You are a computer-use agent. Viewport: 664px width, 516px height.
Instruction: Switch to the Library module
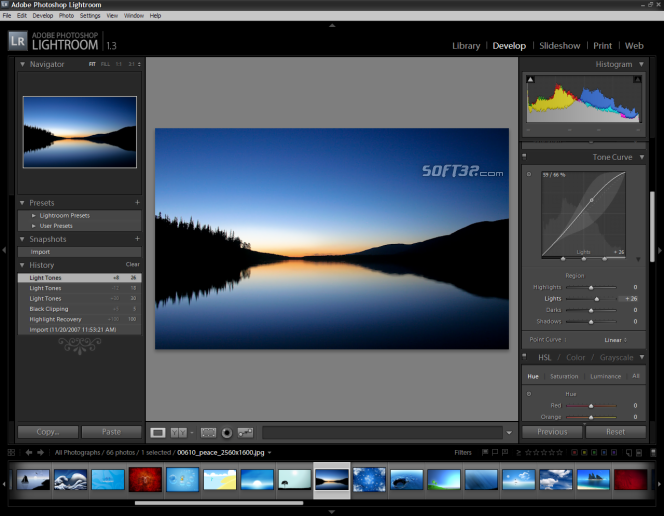pyautogui.click(x=466, y=46)
